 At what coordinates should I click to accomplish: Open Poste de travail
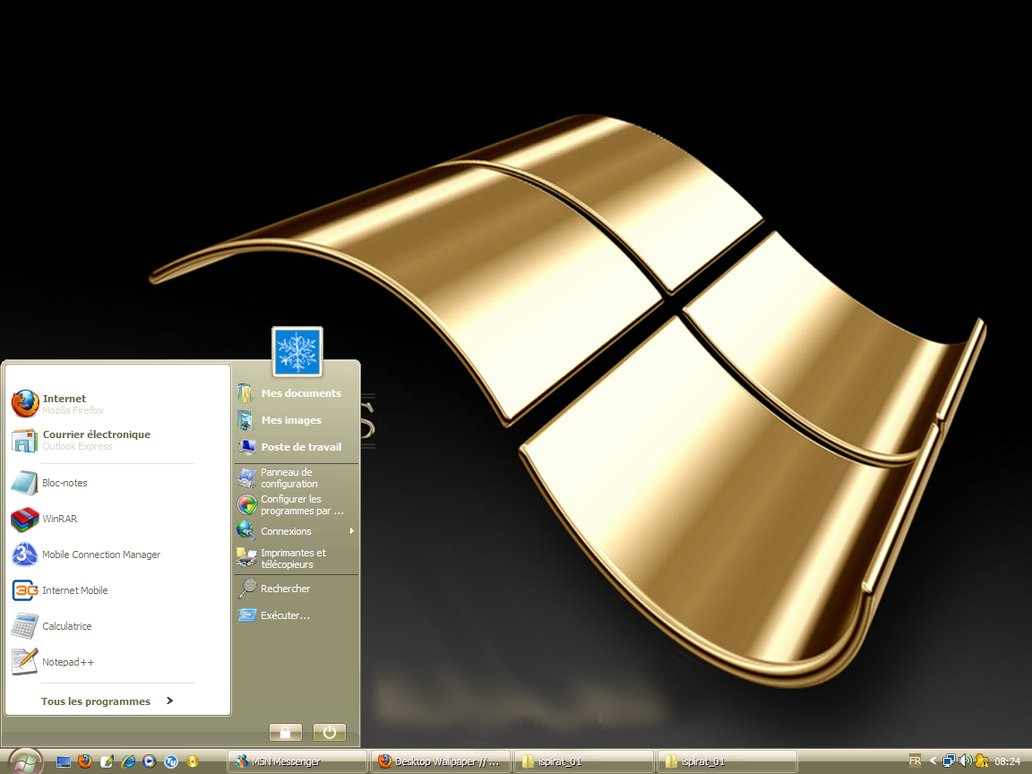click(x=296, y=447)
